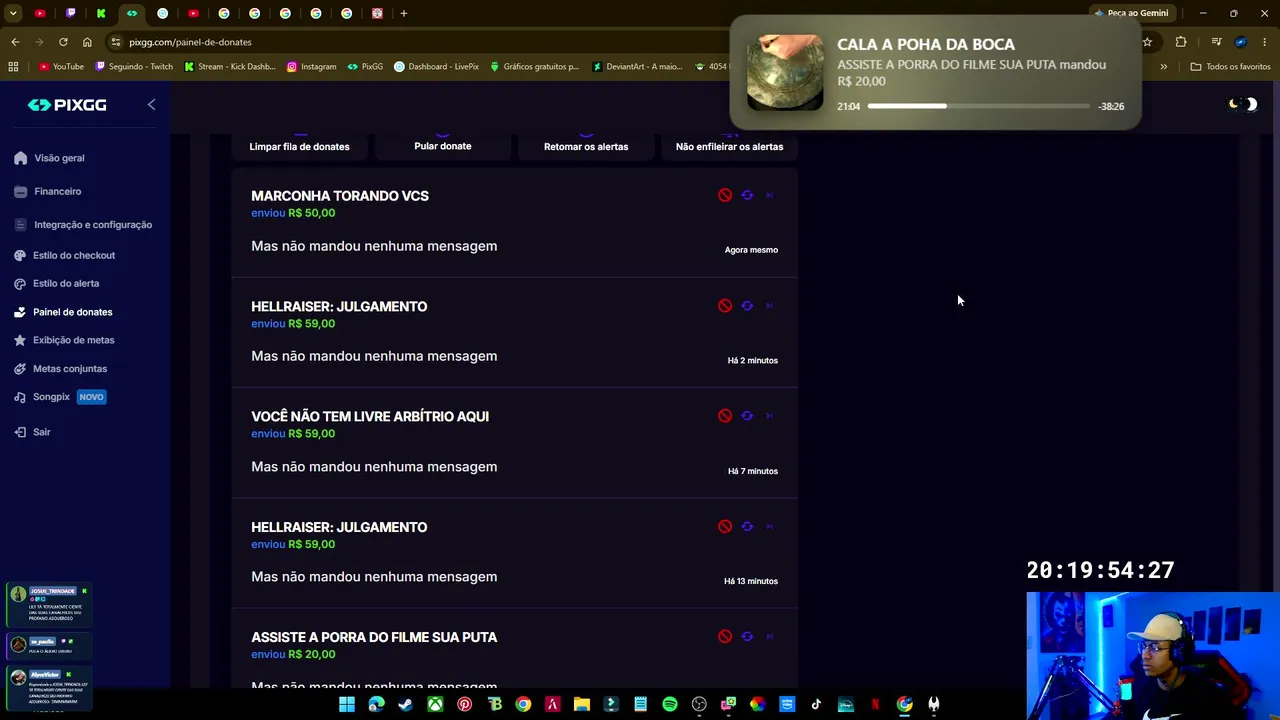Replay the ASSISTE A PORRA DO FILME alert
Screen dimensions: 1280x720
747,636
